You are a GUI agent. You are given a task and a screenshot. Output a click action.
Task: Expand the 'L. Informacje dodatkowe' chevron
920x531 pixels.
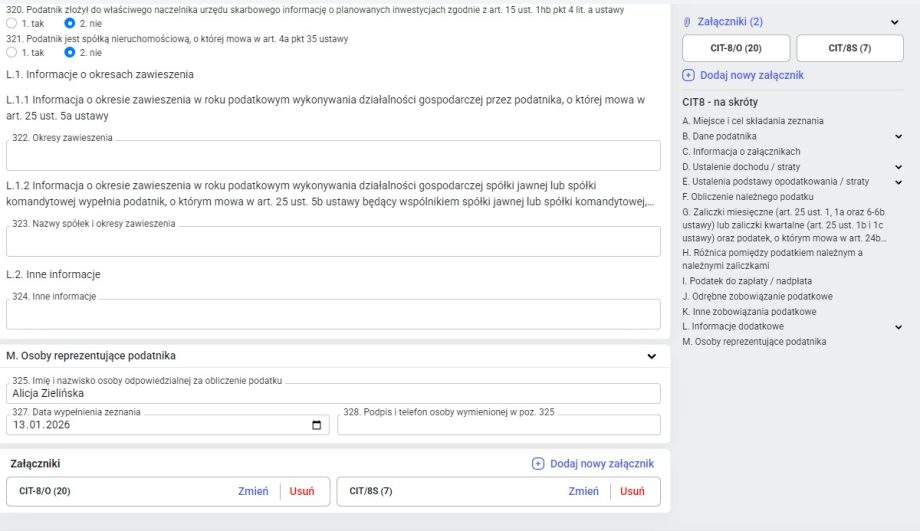898,327
